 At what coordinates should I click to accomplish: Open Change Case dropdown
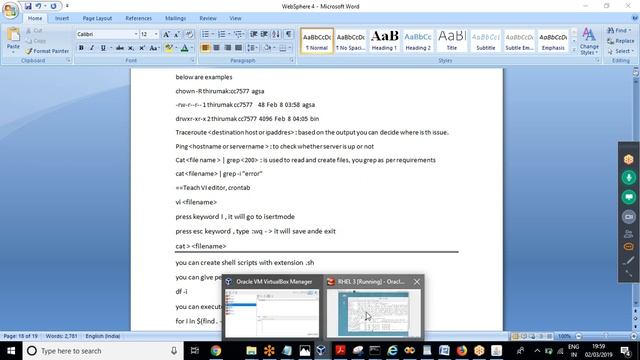pyautogui.click(x=154, y=48)
